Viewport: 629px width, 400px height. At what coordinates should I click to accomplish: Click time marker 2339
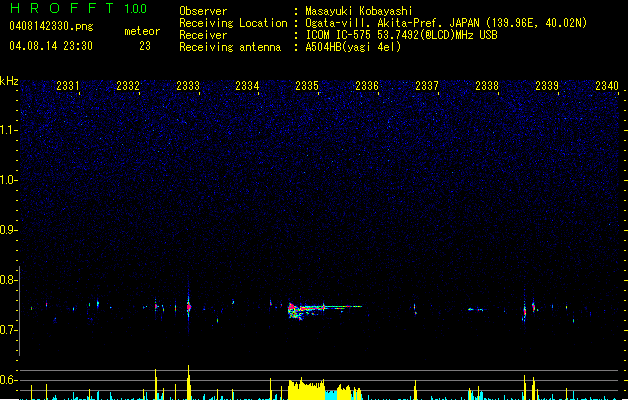(x=547, y=86)
